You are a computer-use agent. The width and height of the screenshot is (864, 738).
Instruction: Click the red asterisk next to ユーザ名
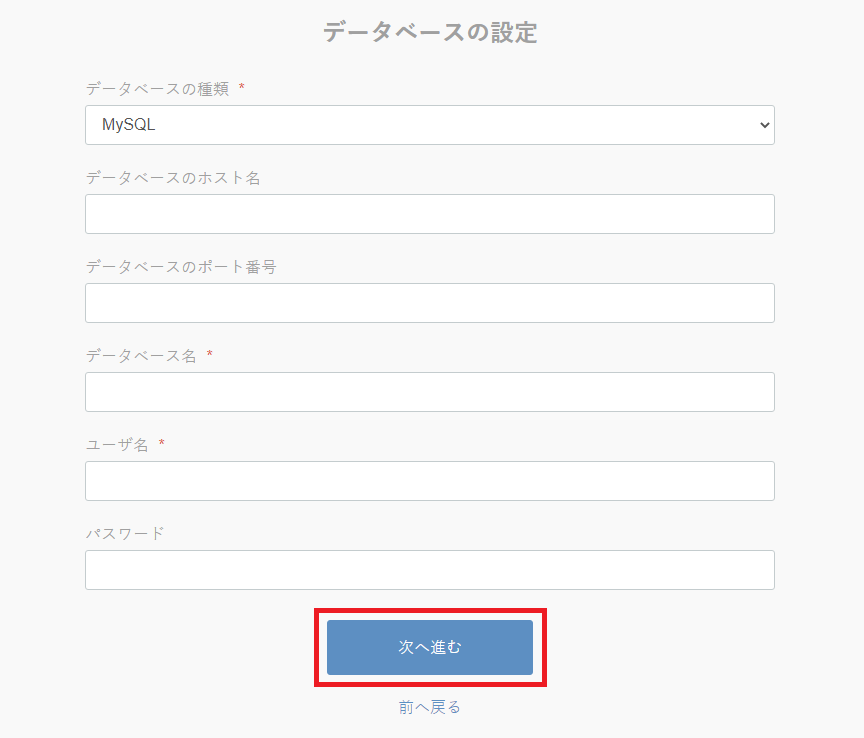(161, 443)
